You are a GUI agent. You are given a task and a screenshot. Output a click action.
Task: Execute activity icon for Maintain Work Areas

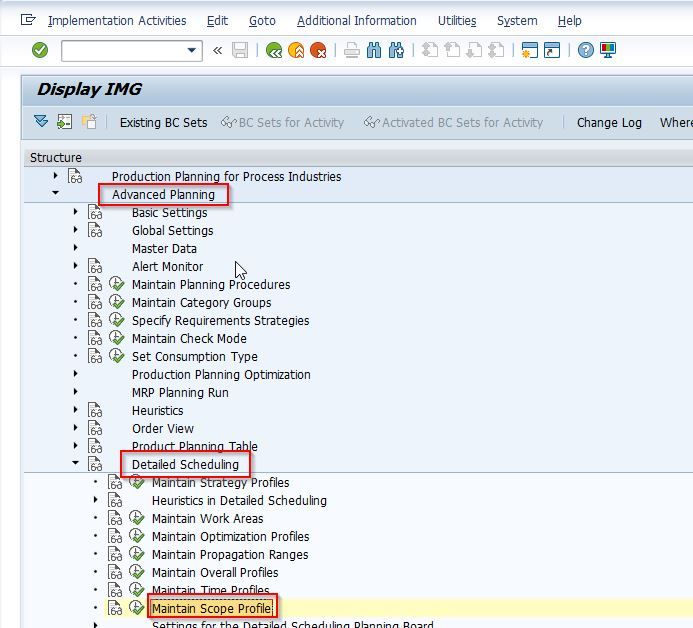point(137,518)
